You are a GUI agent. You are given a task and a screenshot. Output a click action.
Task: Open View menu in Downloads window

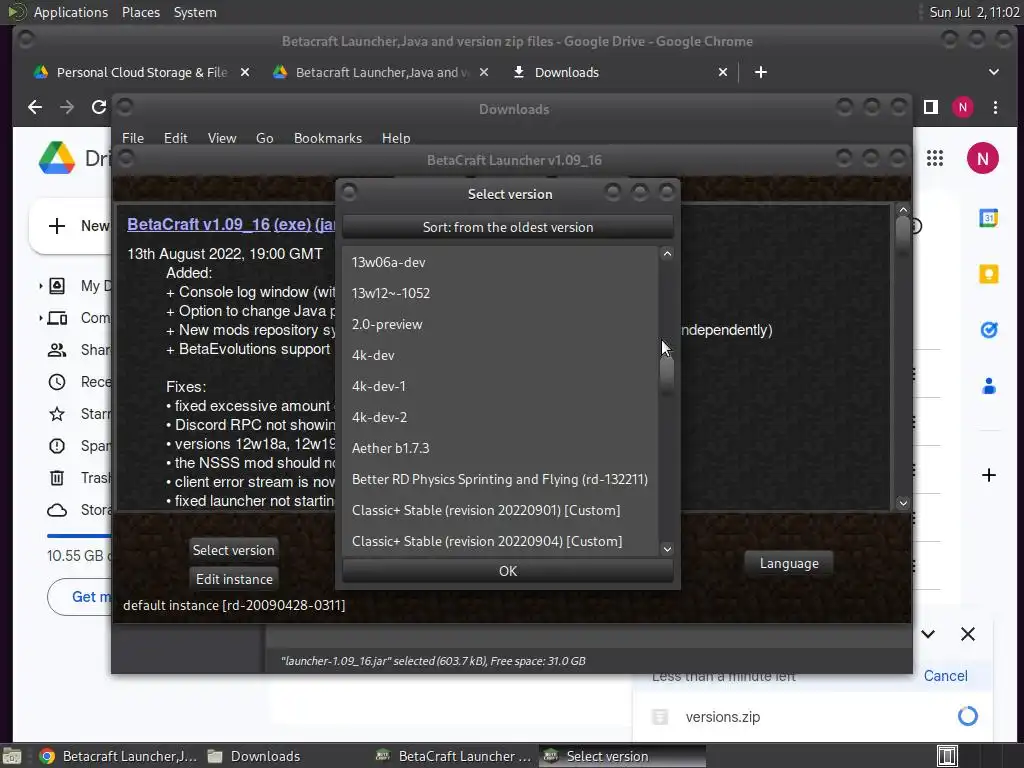pyautogui.click(x=221, y=138)
